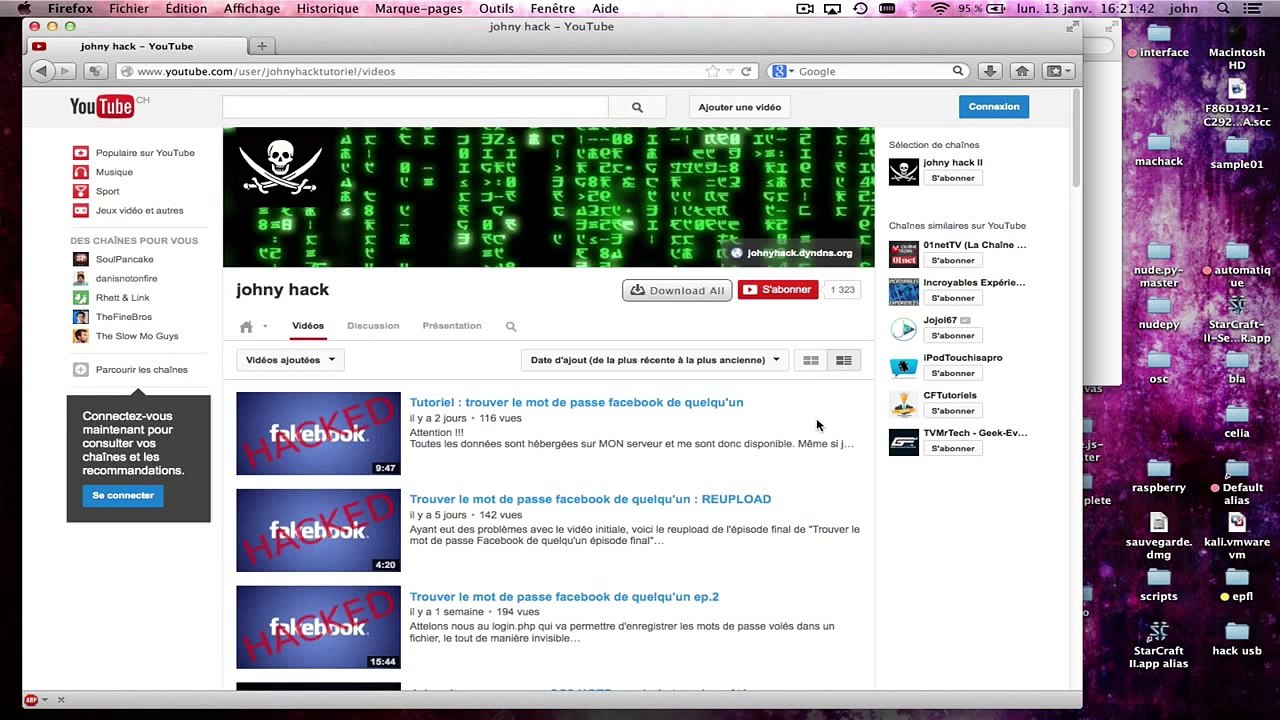
Task: Select the Vidéos channel tab
Action: (x=308, y=326)
